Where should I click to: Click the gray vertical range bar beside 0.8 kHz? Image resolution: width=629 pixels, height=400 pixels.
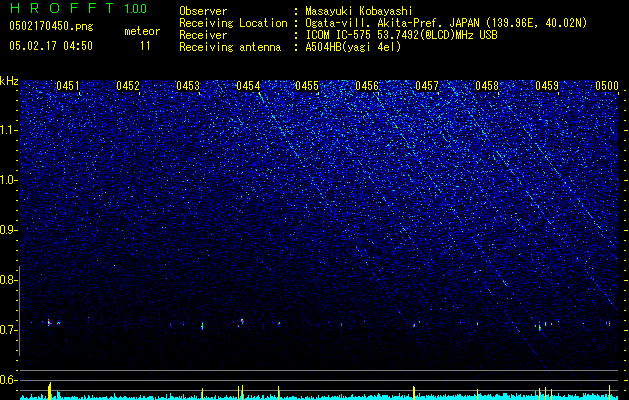tap(19, 311)
